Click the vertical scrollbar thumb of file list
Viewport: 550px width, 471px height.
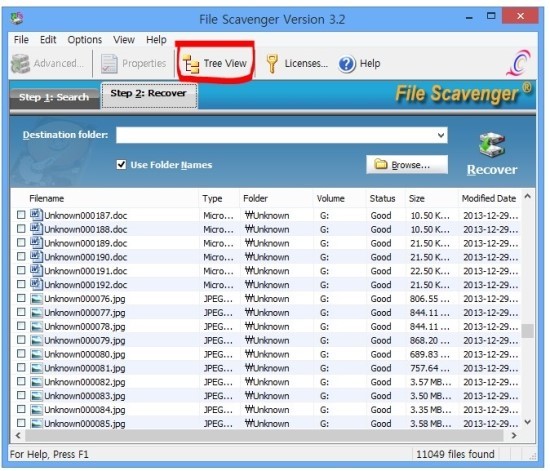pyautogui.click(x=527, y=331)
